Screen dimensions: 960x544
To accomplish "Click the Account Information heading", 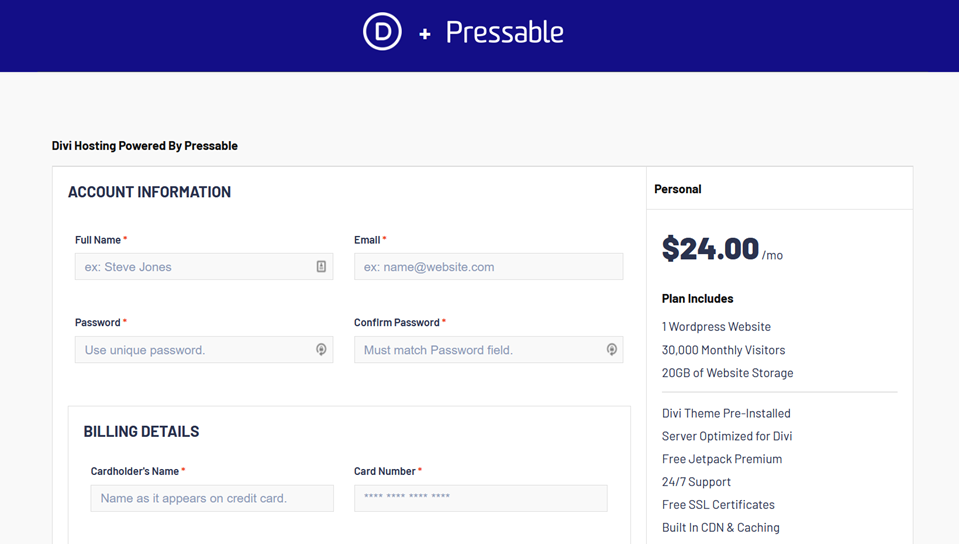I will [x=149, y=192].
